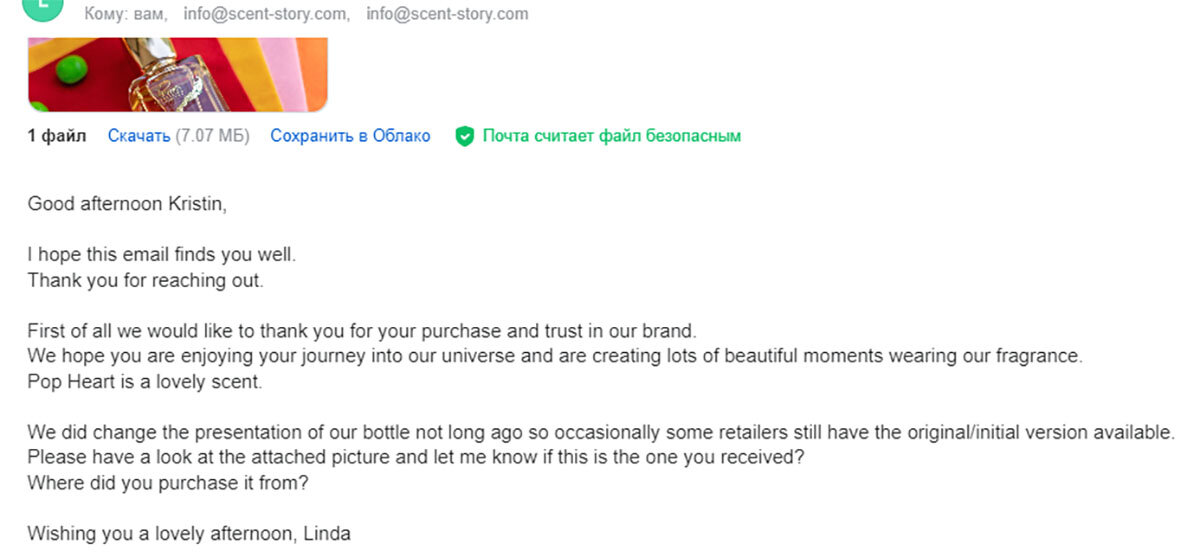Click the line starting "We did change"
Viewport: 1200px width, 557px height.
point(600,433)
